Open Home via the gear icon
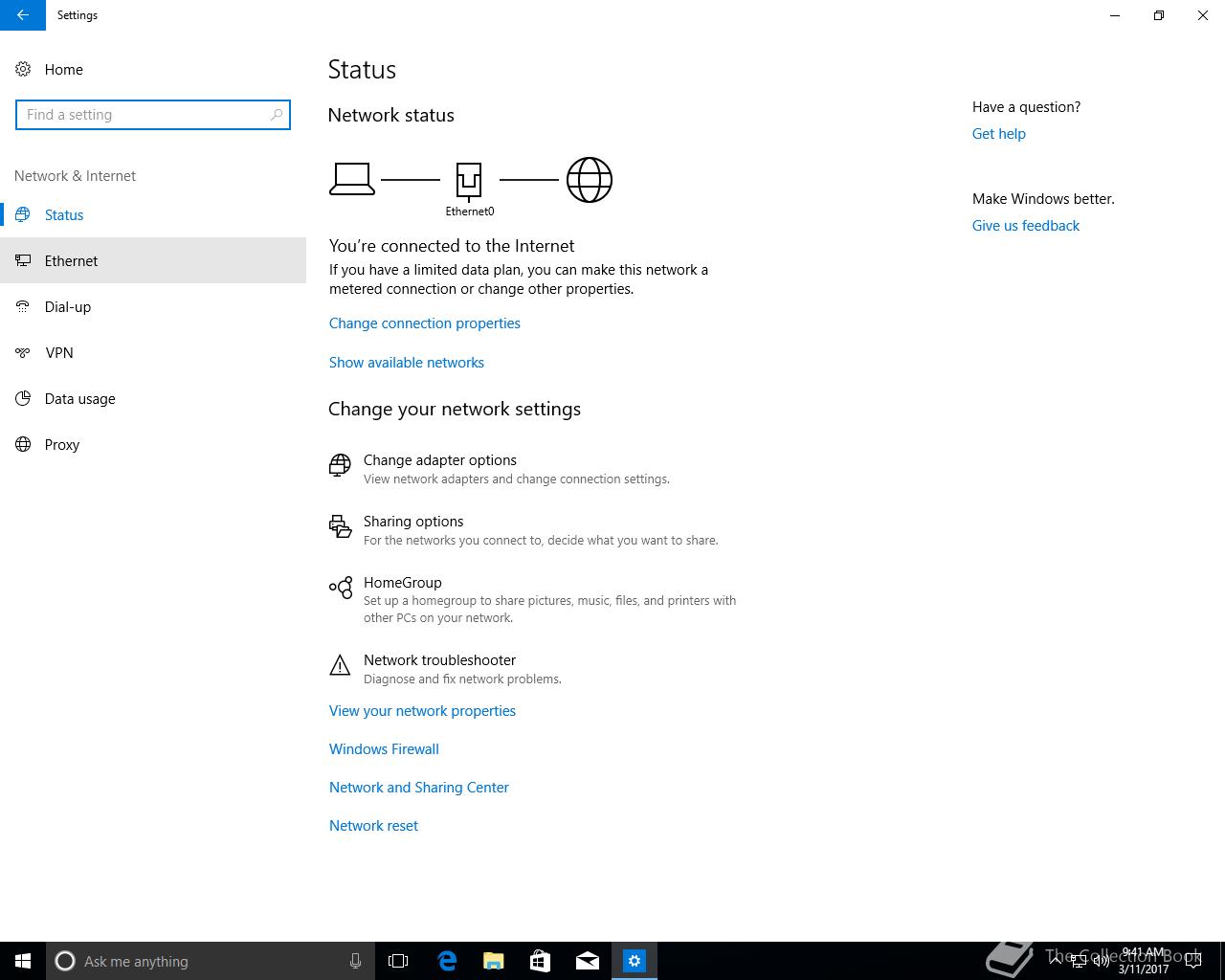Viewport: 1225px width, 980px height. [23, 69]
